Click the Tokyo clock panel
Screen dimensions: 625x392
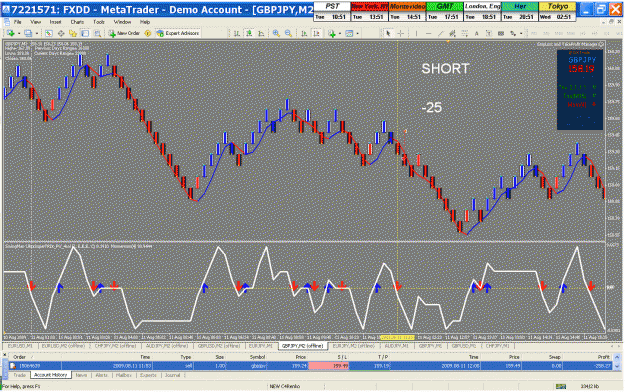click(x=558, y=12)
